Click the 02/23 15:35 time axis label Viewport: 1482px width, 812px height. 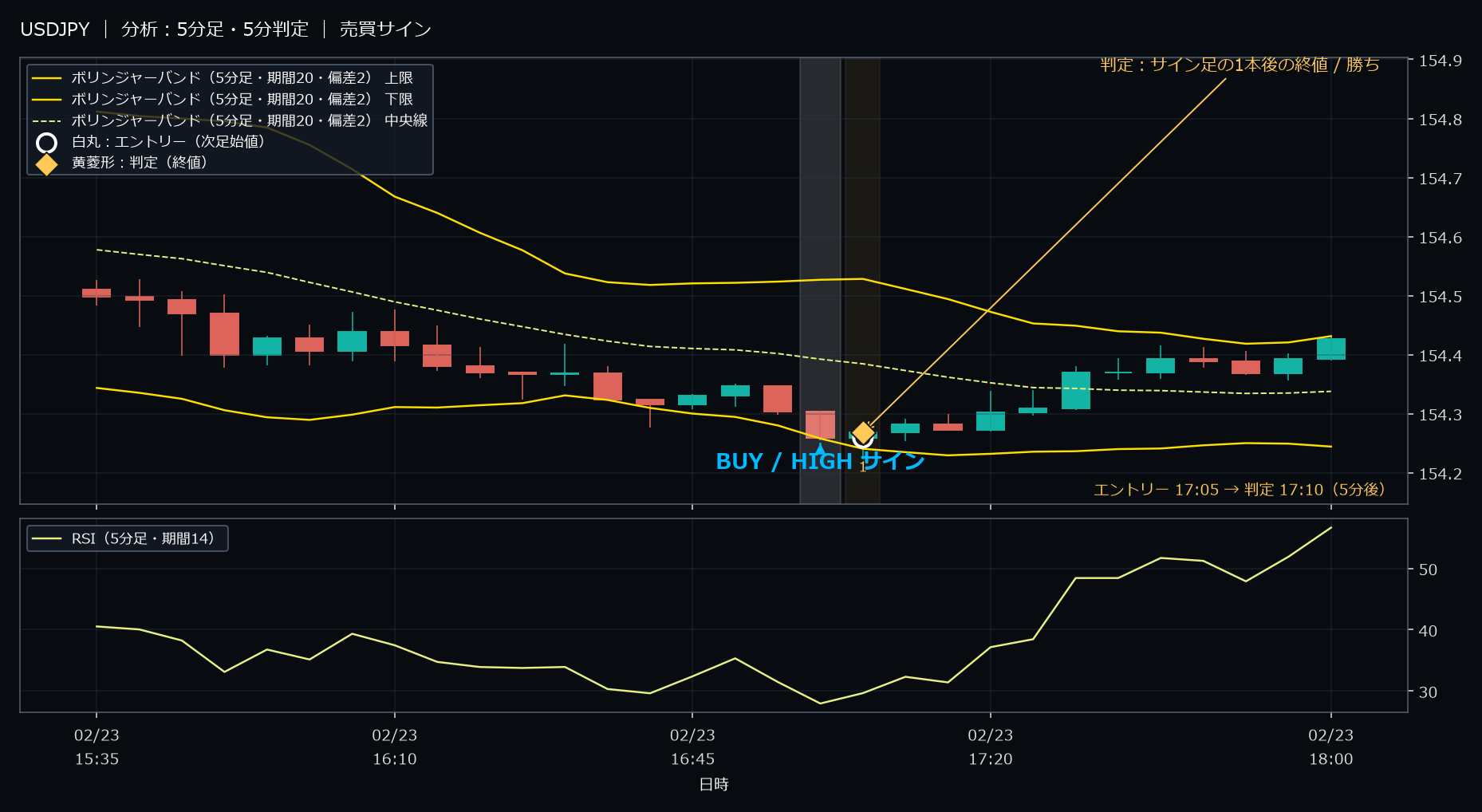pyautogui.click(x=97, y=747)
